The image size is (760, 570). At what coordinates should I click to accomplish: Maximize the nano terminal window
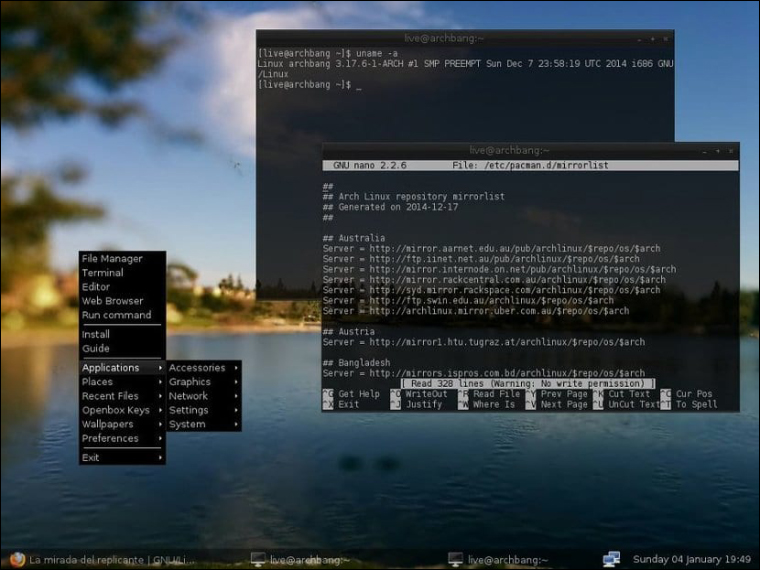pos(718,151)
